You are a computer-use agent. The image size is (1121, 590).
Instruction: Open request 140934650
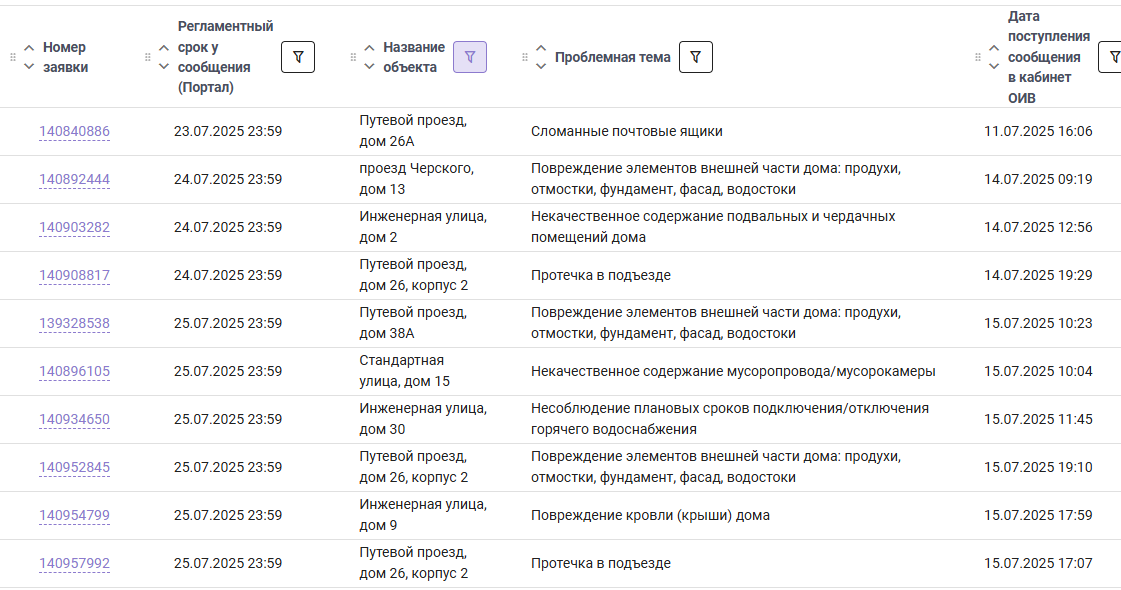coord(74,419)
